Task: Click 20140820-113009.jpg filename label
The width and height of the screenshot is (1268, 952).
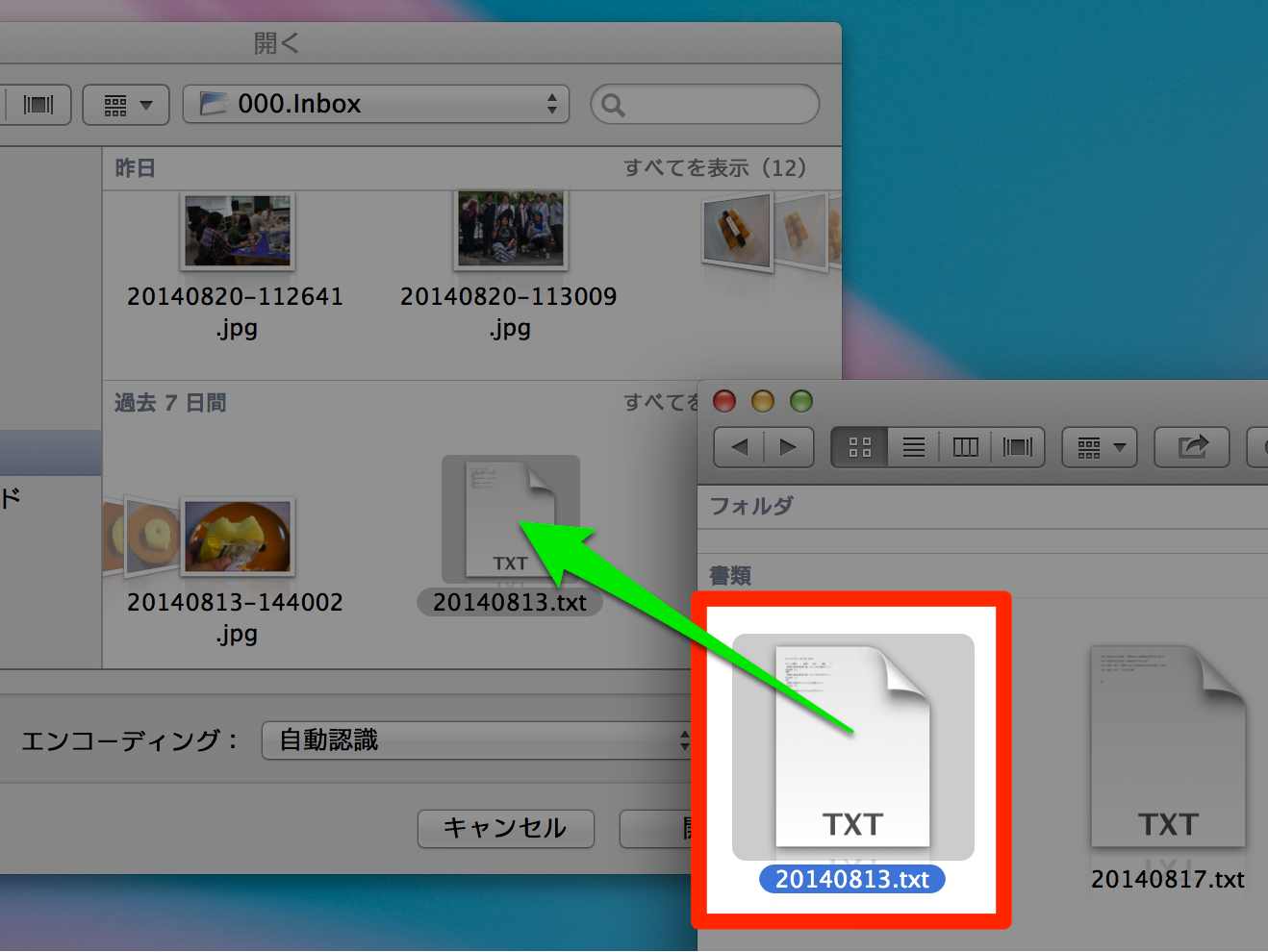Action: 509,312
